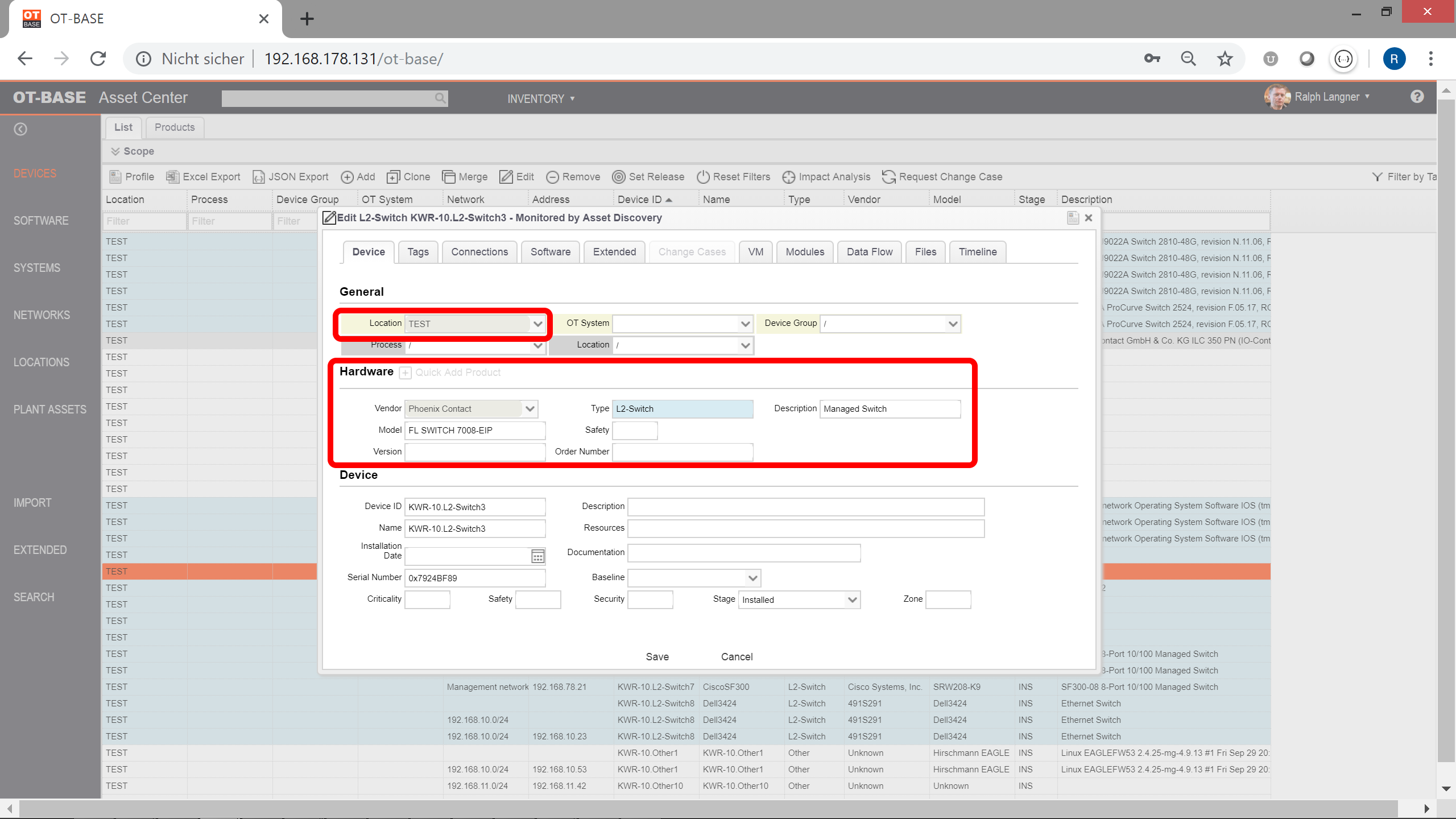Image resolution: width=1456 pixels, height=819 pixels.
Task: Switch to the Data Flow tab
Action: pos(870,252)
